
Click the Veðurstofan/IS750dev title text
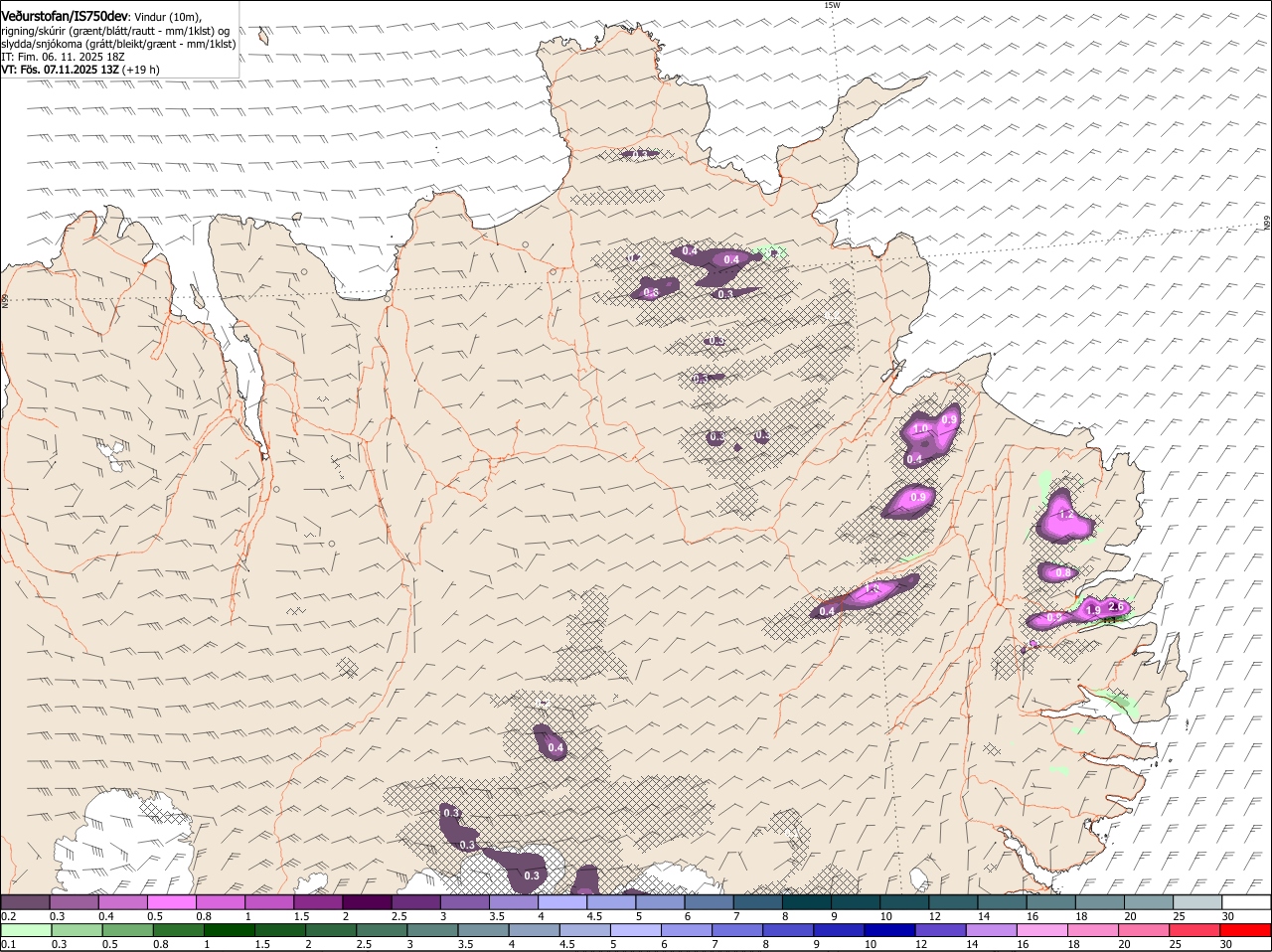coord(65,17)
